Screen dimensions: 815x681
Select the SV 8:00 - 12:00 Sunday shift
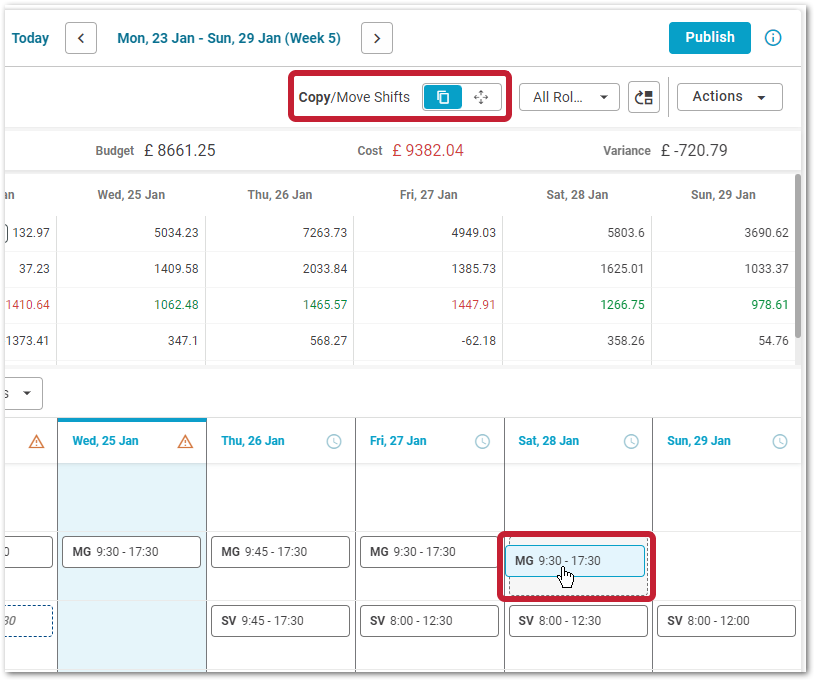point(726,621)
